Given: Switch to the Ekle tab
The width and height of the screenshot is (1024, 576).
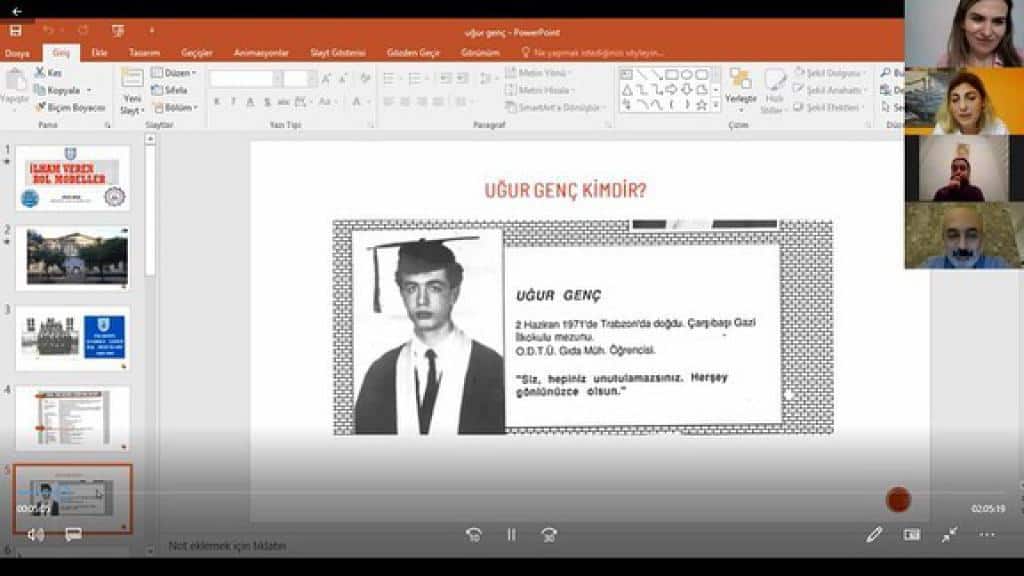Looking at the screenshot, I should point(99,53).
